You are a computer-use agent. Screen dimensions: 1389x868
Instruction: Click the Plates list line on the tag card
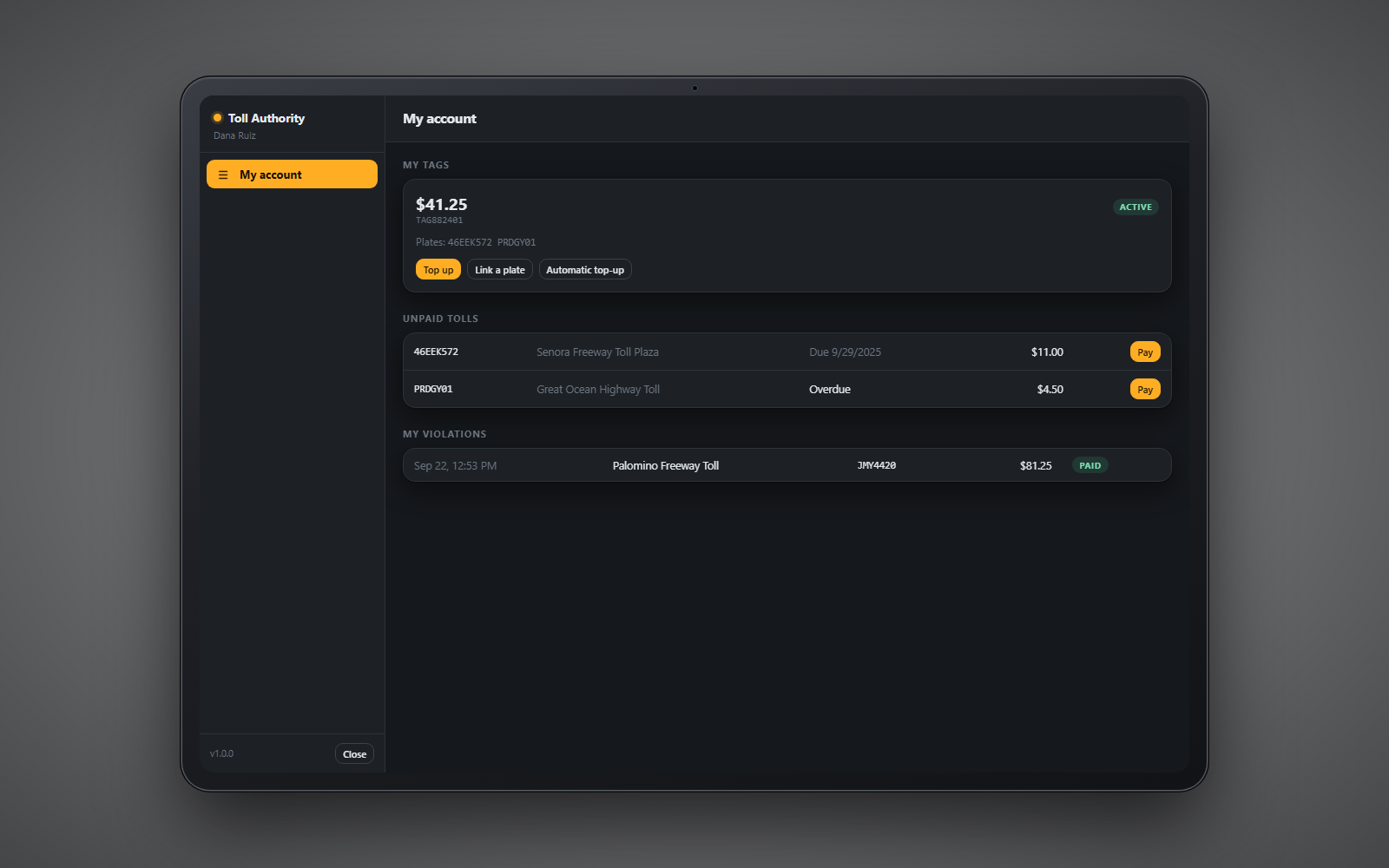click(475, 242)
